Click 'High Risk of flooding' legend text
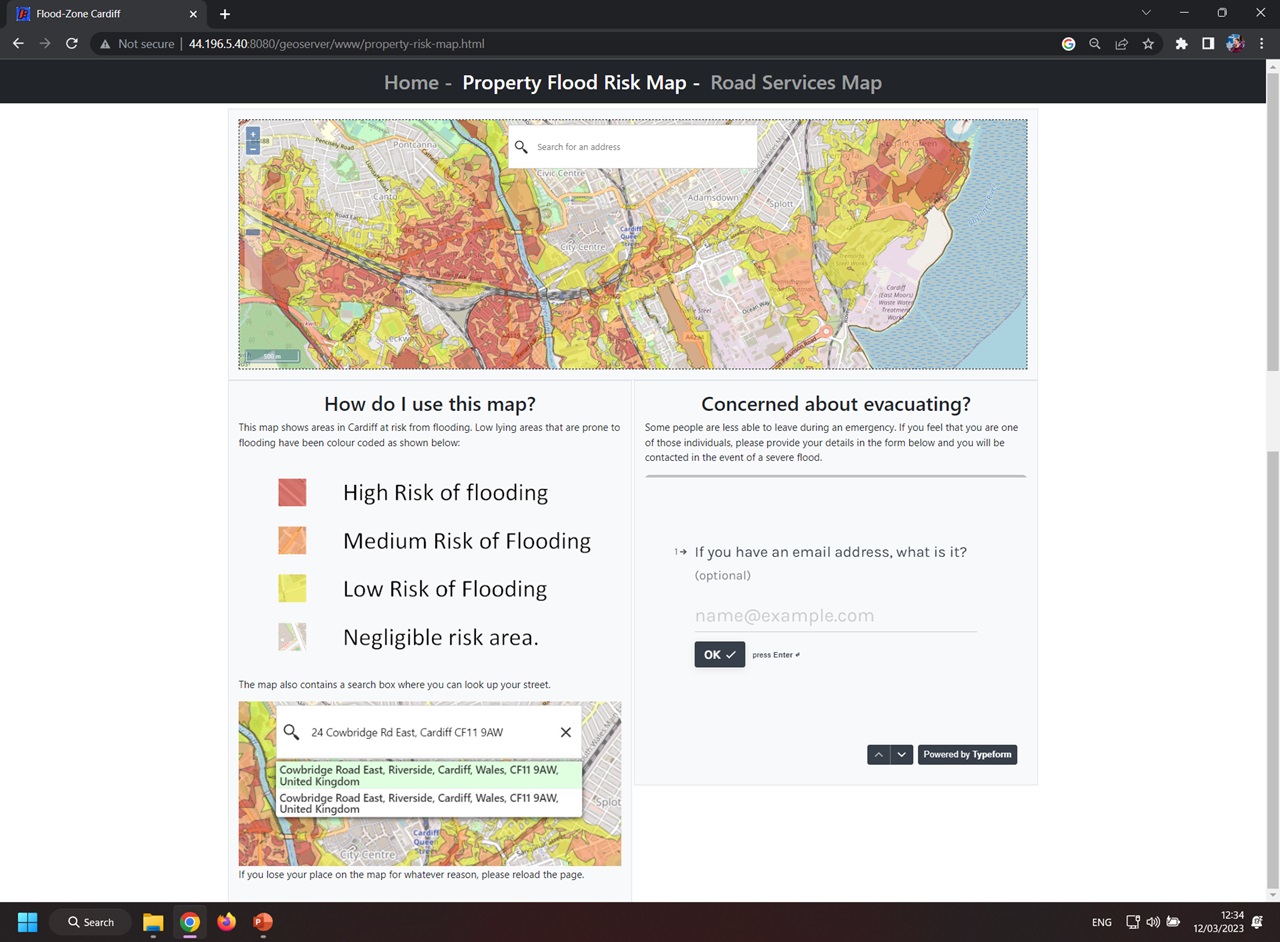Screen dimensions: 1280x942 pyautogui.click(x=445, y=492)
